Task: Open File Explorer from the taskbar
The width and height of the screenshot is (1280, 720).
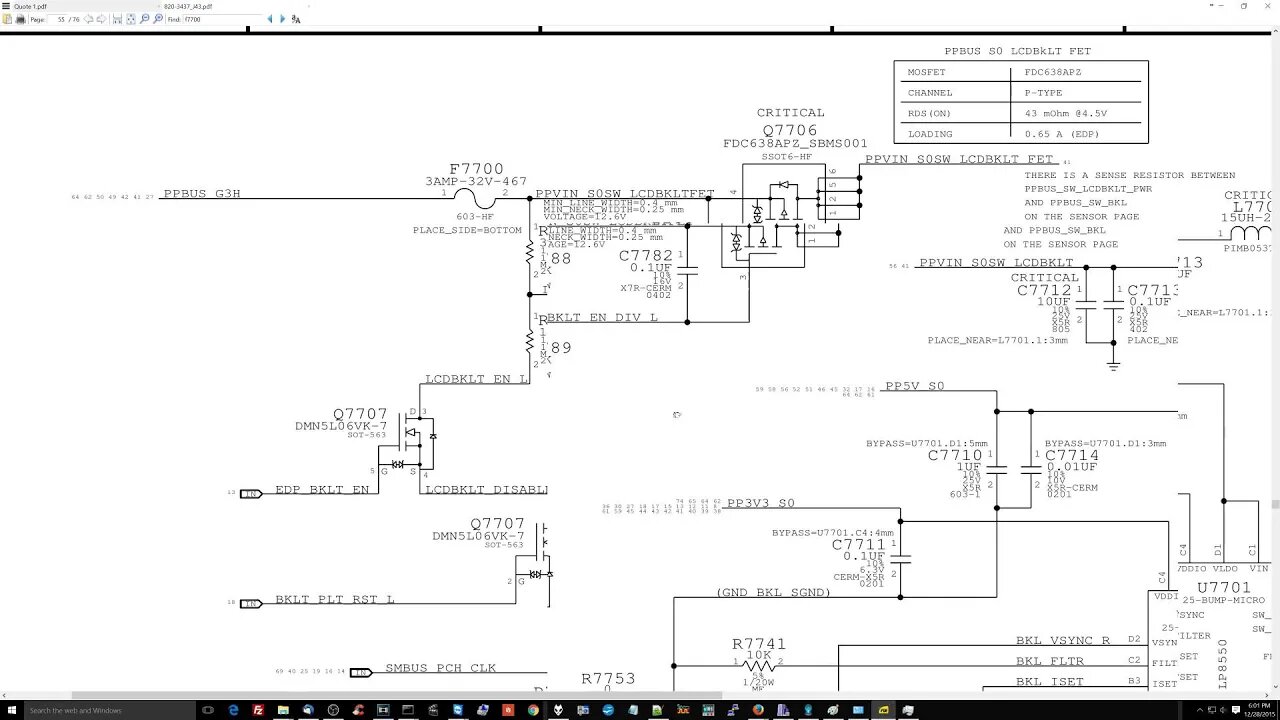Action: click(x=283, y=710)
